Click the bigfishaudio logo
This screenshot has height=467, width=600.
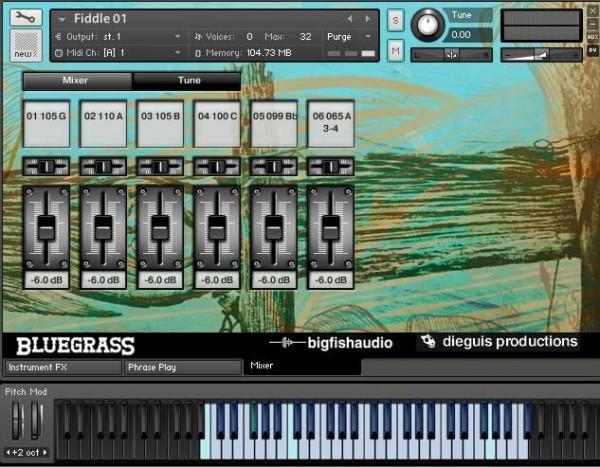[x=331, y=343]
